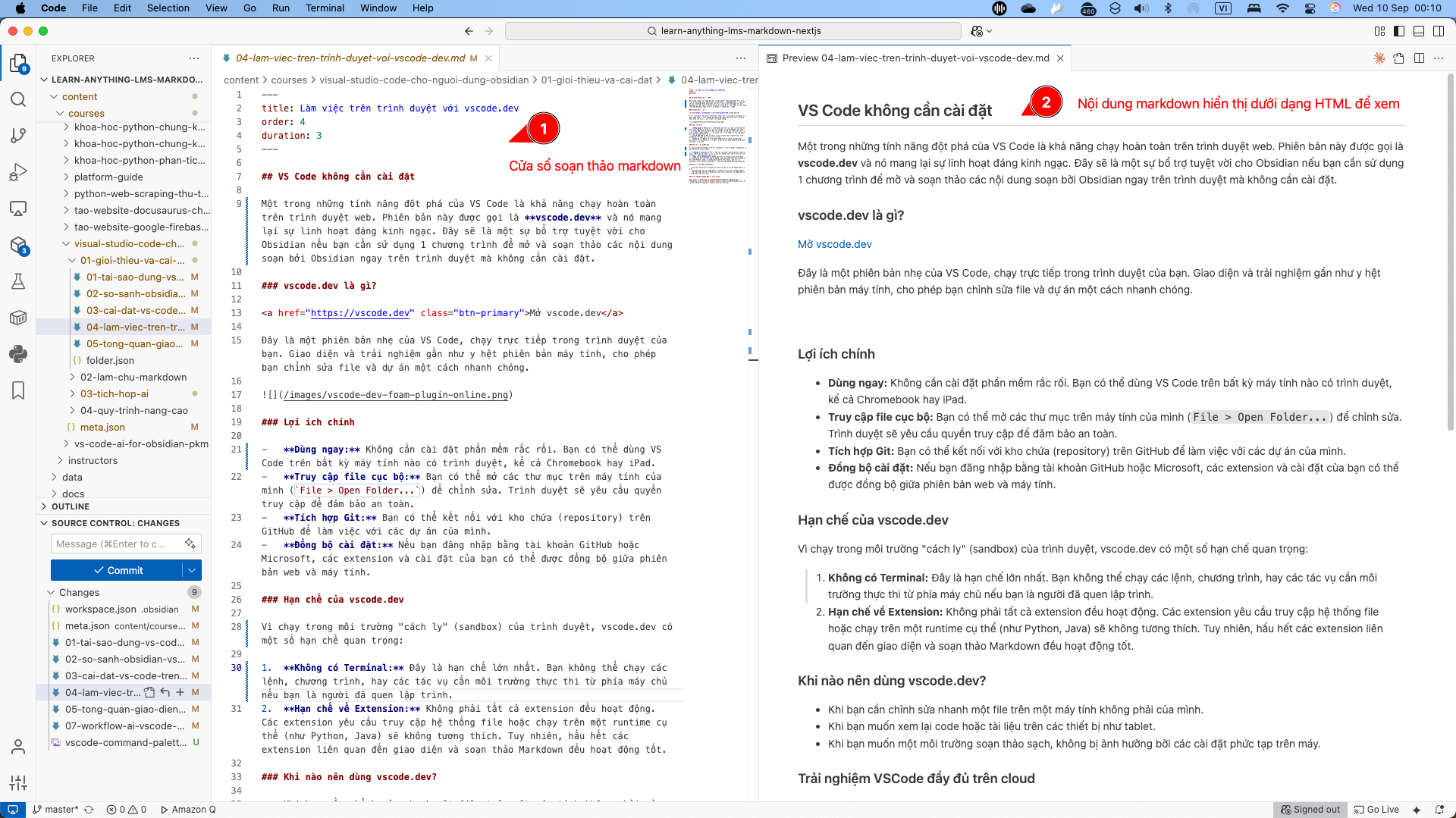Screen dimensions: 1456x818
Task: Switch to the Preview tab
Action: pyautogui.click(x=915, y=58)
